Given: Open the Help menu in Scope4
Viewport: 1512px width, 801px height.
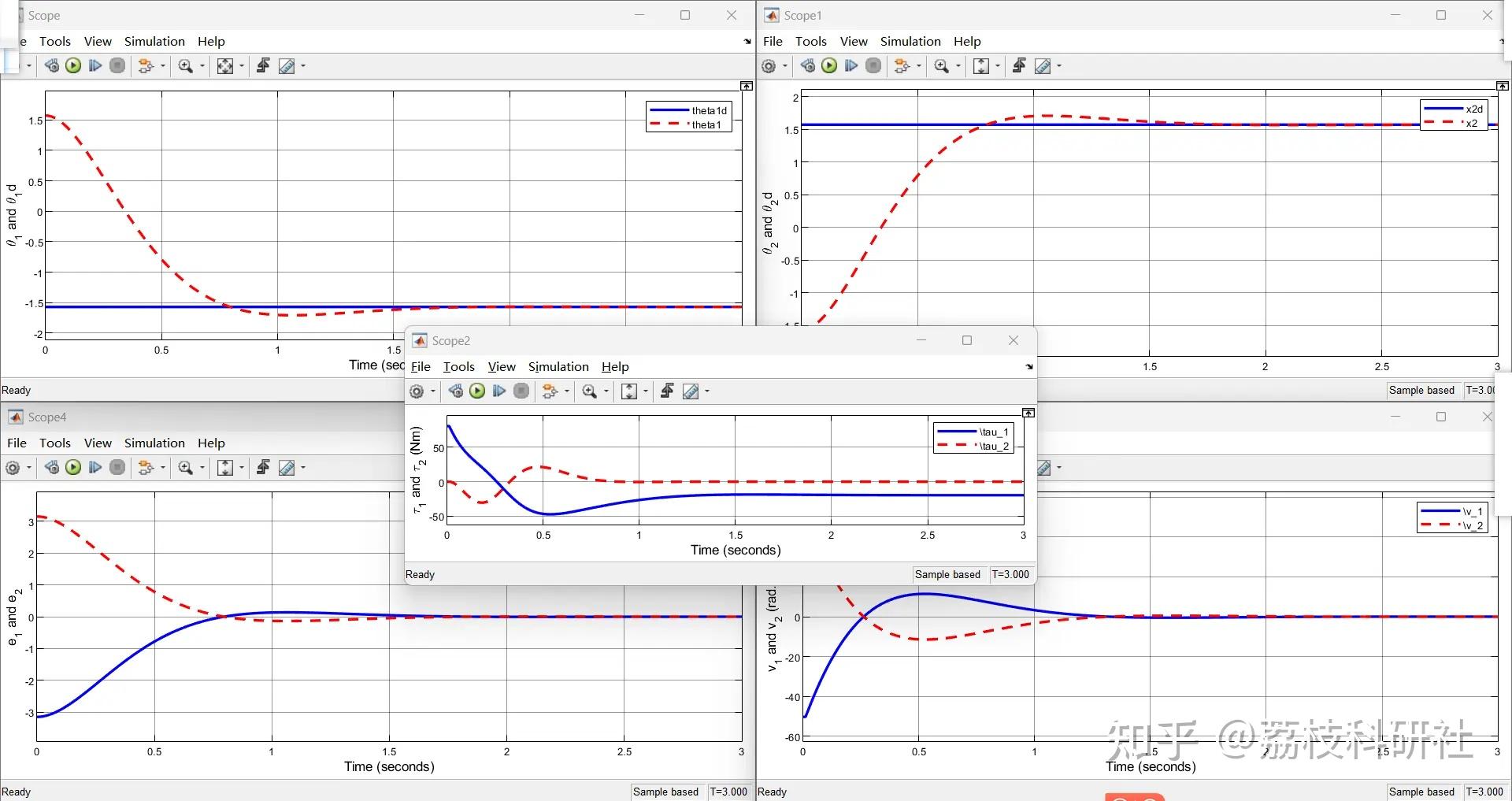Looking at the screenshot, I should tap(211, 443).
